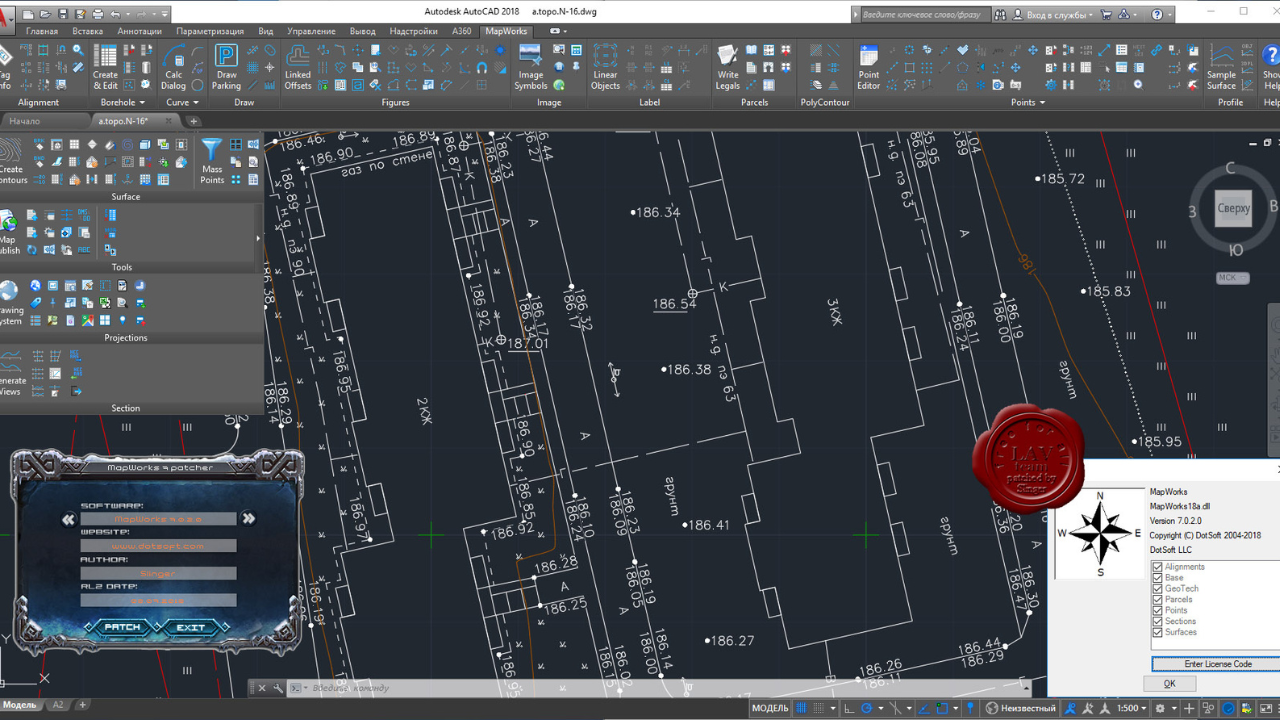
Task: Click the keyword search input field
Action: click(x=925, y=14)
